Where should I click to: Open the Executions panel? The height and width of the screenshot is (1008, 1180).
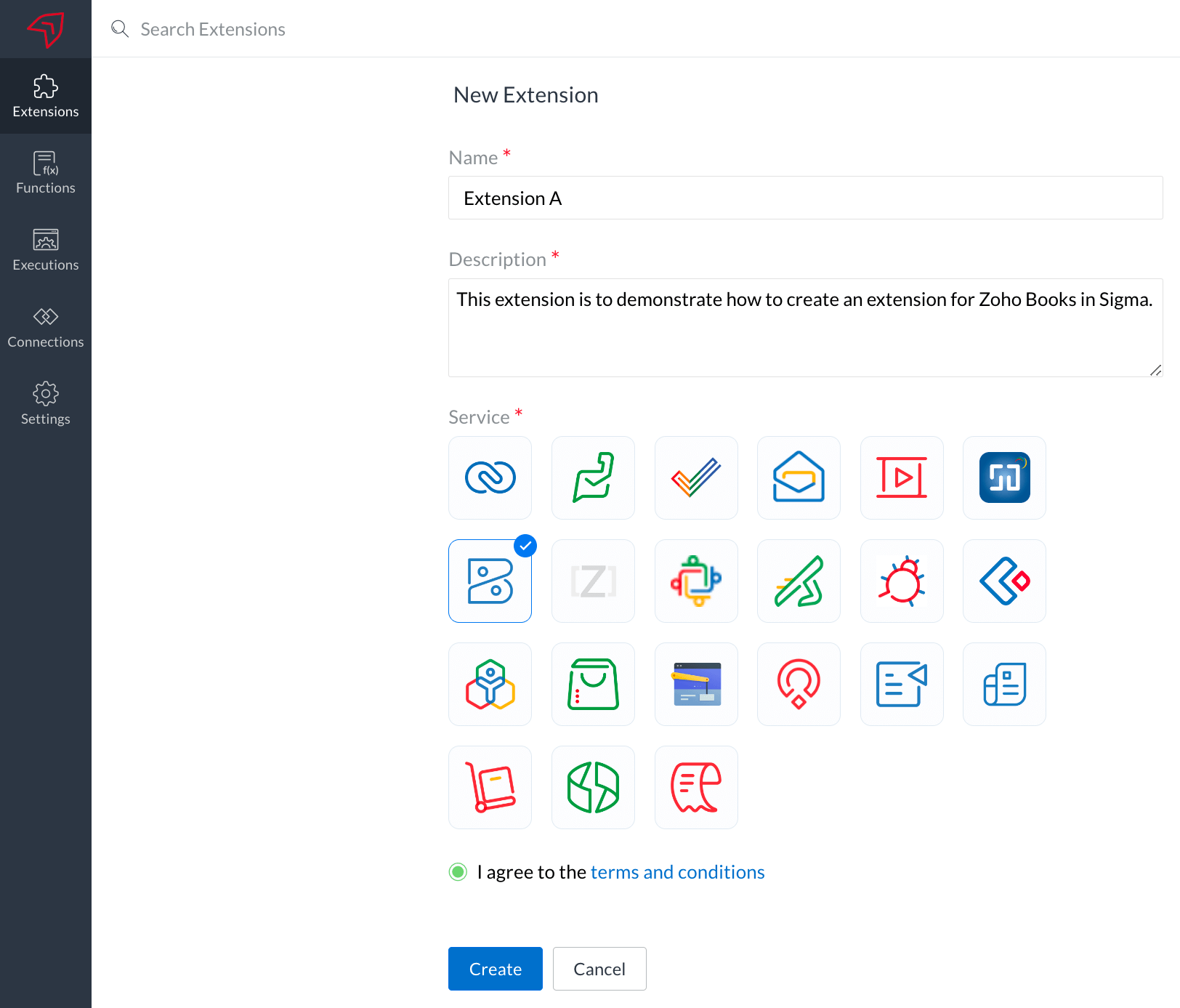46,249
